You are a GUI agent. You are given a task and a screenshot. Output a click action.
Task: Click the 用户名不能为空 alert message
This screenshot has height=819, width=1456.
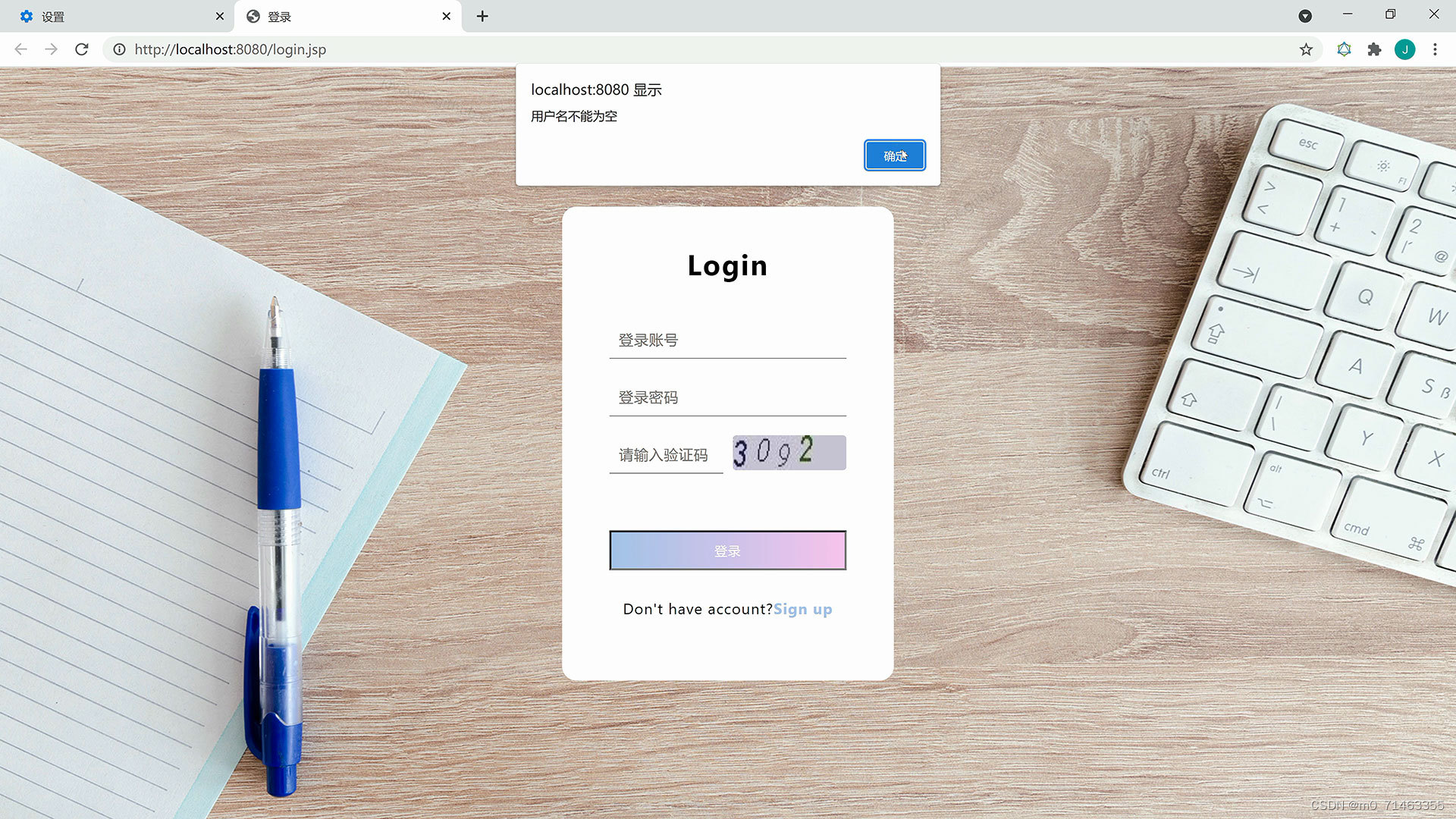(574, 116)
